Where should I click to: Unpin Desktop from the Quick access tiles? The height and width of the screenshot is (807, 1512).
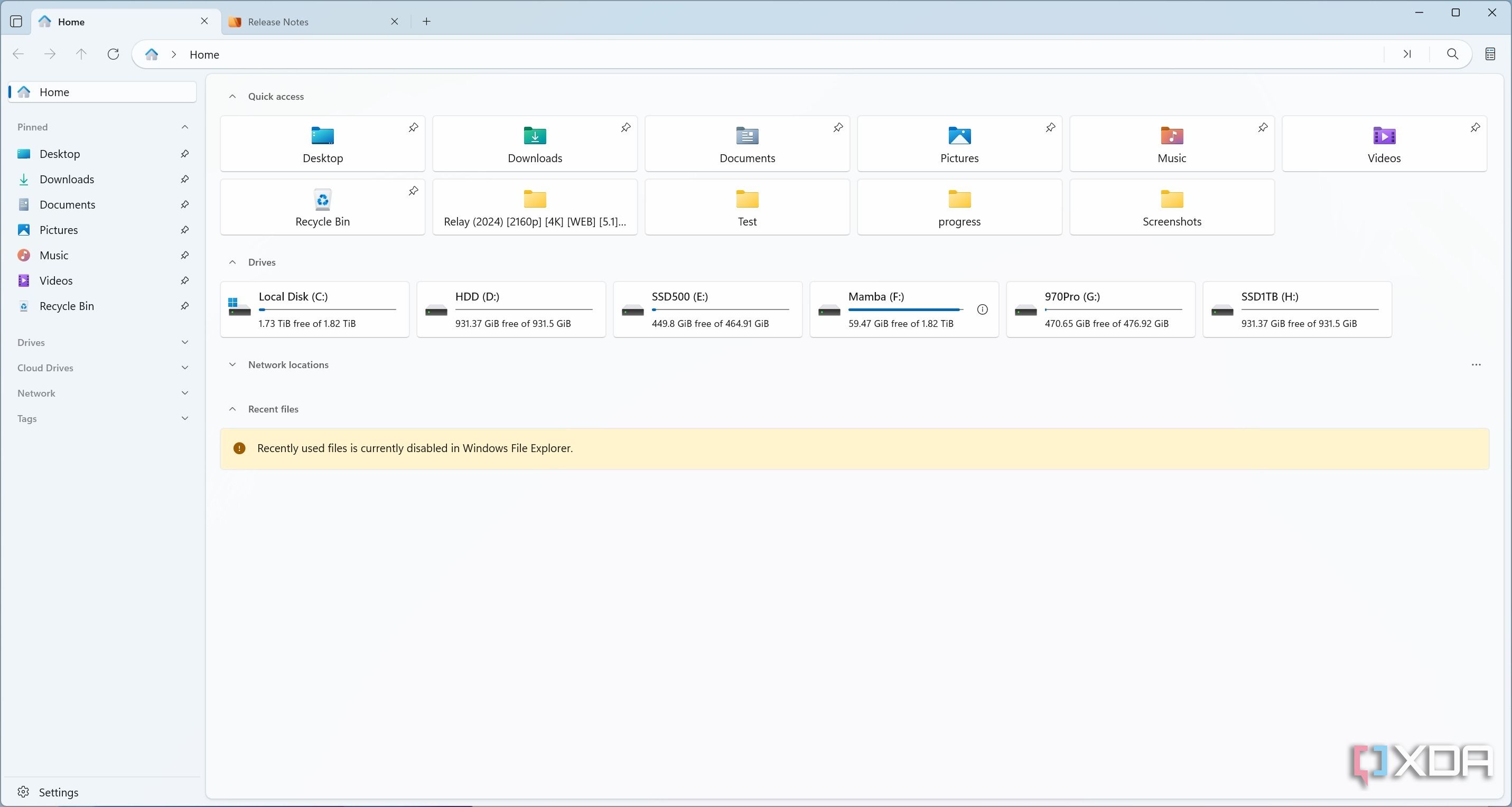point(413,127)
